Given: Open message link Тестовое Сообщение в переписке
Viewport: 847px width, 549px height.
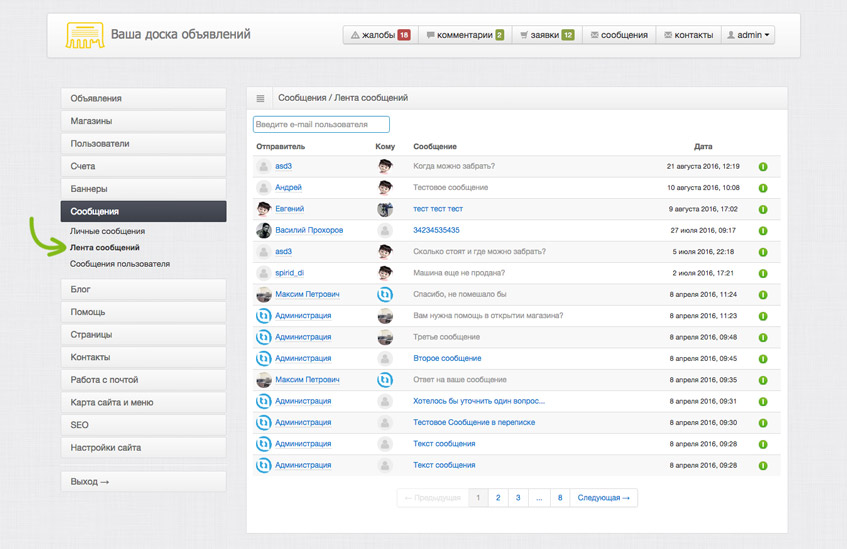Looking at the screenshot, I should (x=474, y=423).
